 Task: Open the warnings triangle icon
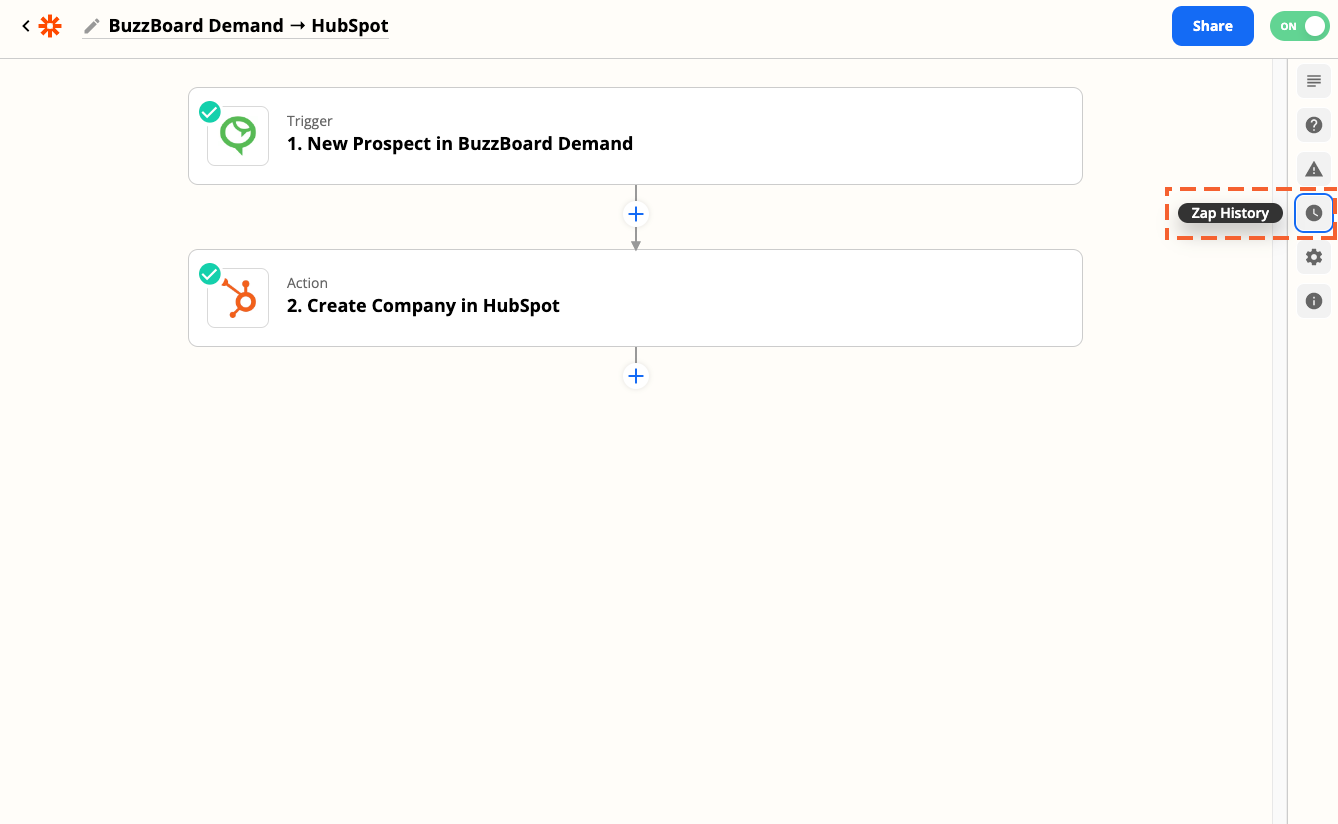[1314, 169]
